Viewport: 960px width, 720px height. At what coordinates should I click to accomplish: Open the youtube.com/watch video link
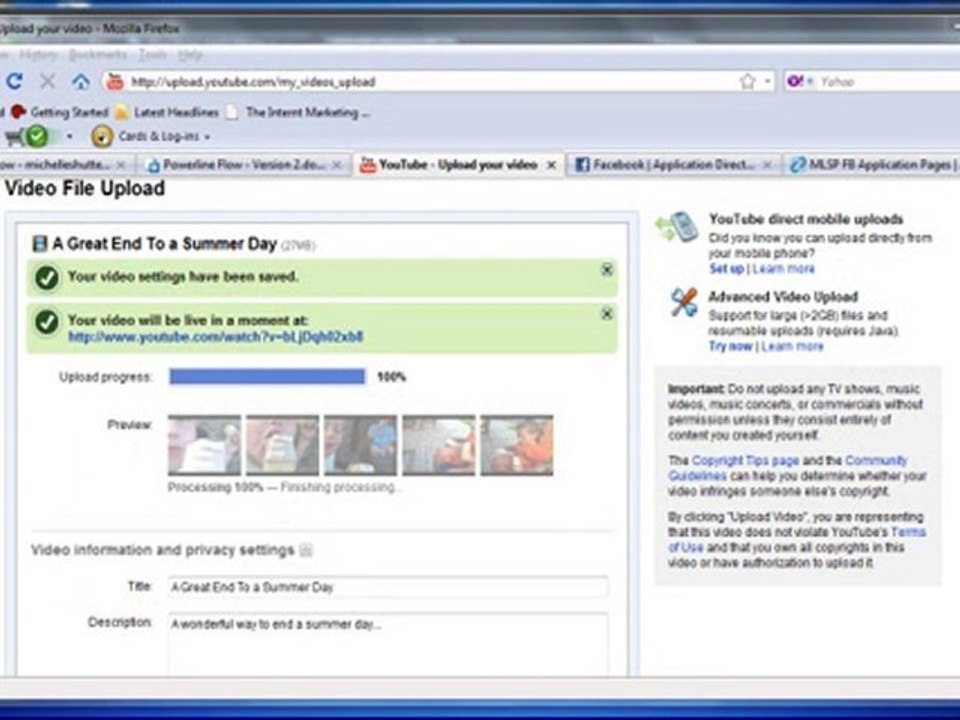click(x=216, y=337)
